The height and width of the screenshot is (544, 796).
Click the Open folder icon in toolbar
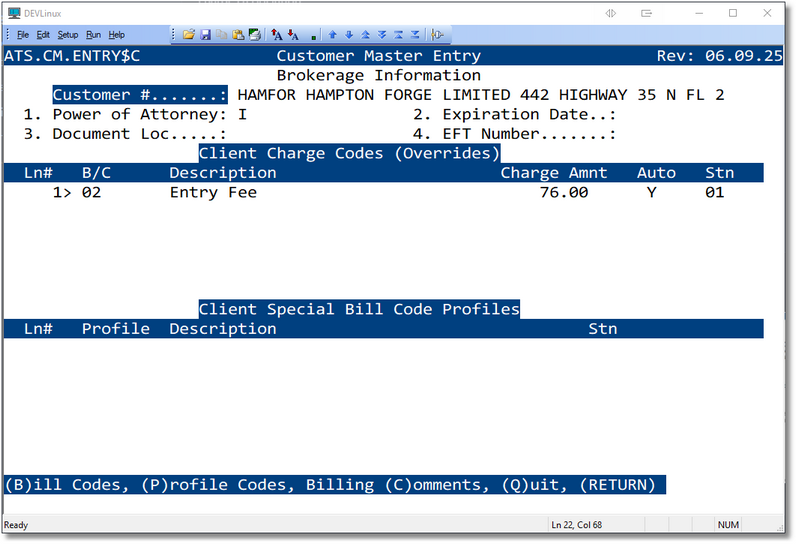click(188, 35)
